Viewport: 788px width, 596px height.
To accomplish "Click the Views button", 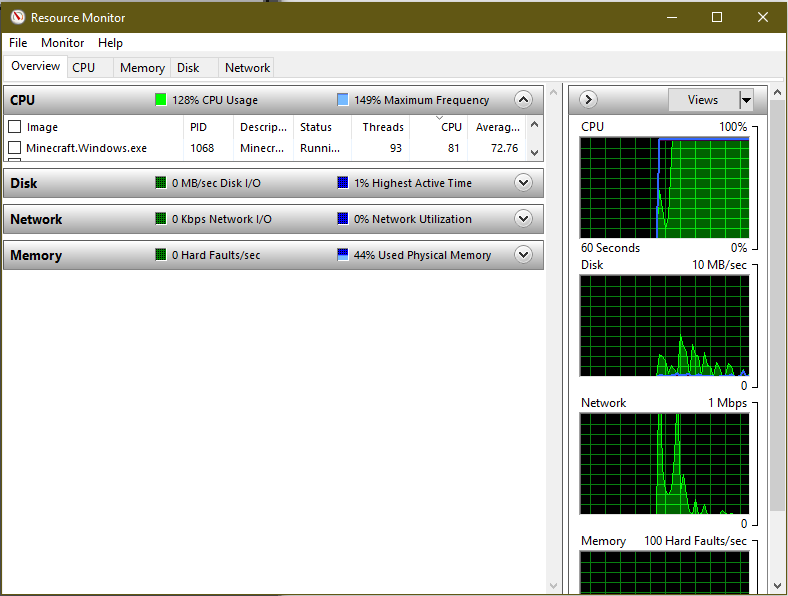I will [702, 100].
